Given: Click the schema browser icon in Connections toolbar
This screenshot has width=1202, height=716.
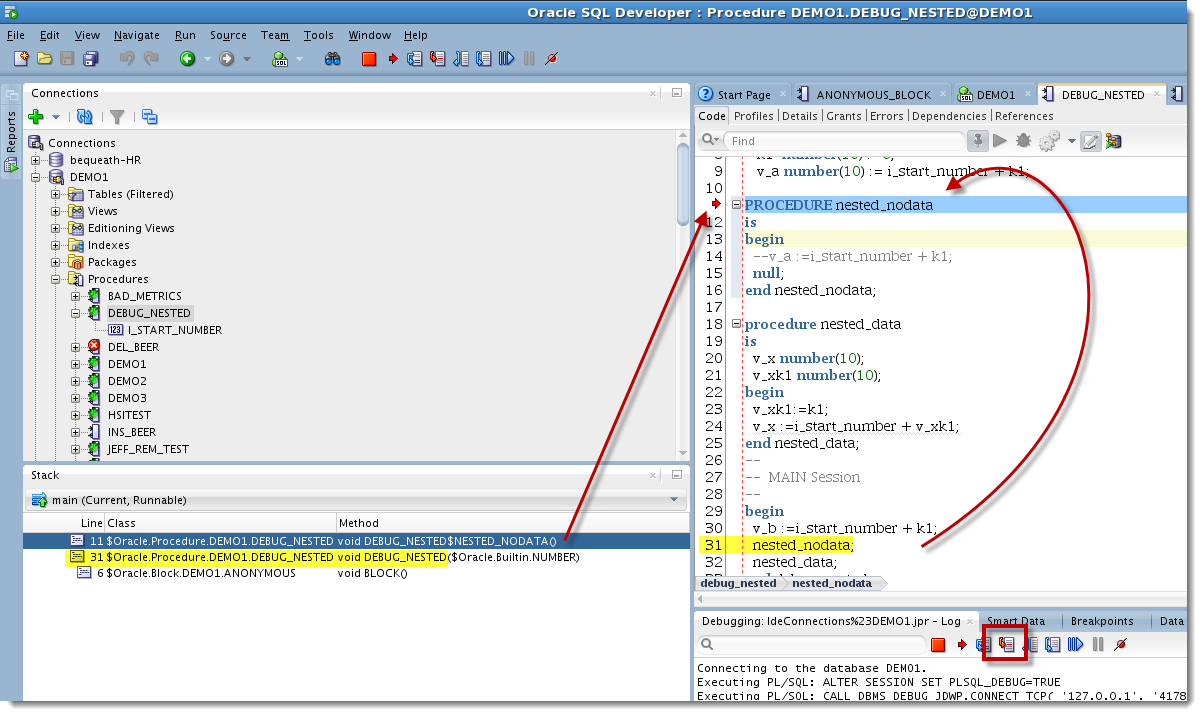Looking at the screenshot, I should pos(150,117).
